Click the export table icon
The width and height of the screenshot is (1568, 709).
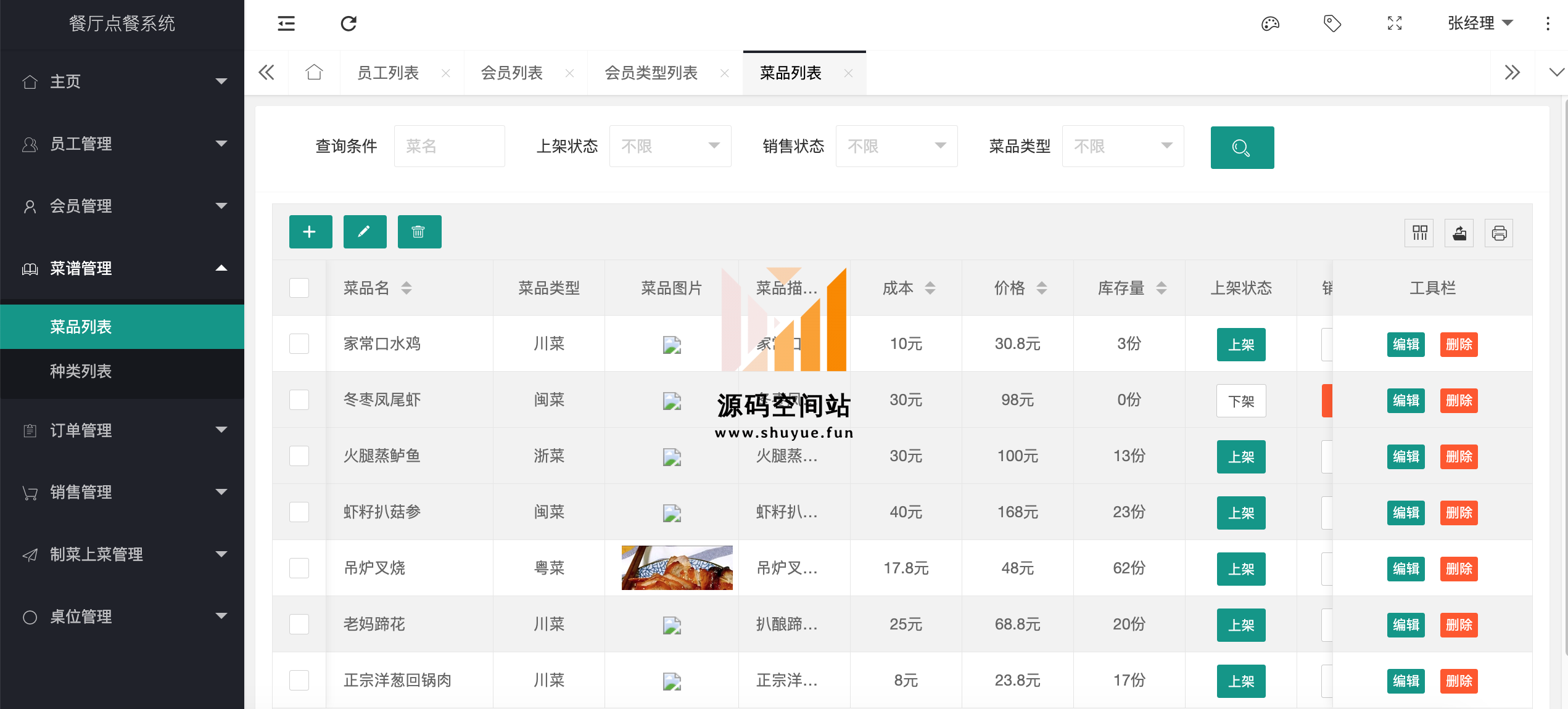(1459, 233)
